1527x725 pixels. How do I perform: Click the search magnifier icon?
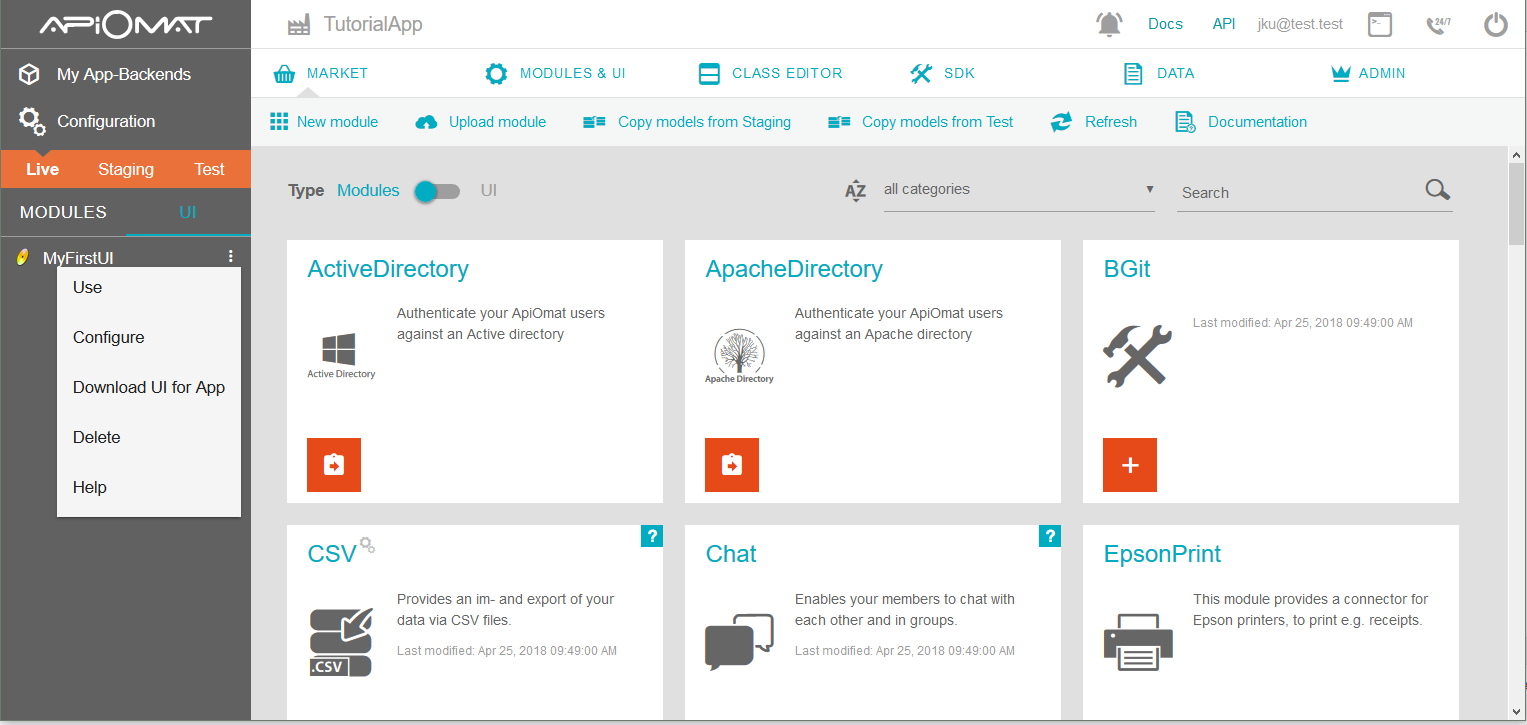[1438, 190]
